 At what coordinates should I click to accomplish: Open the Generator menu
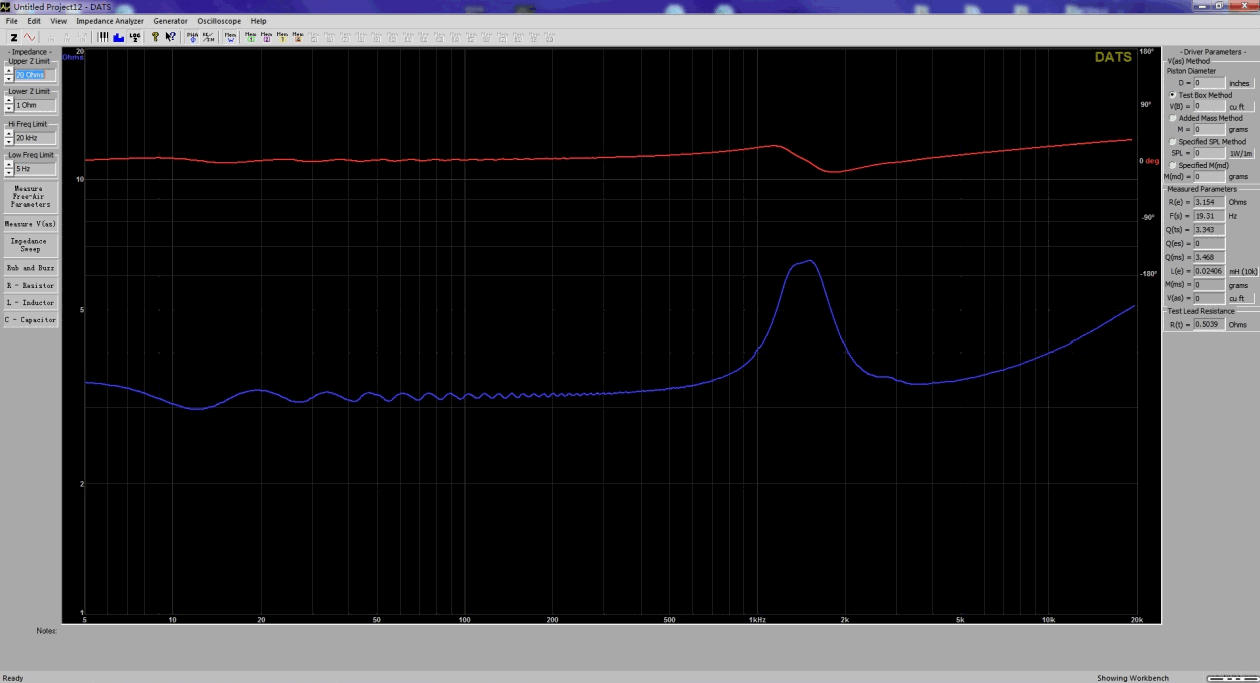[170, 21]
